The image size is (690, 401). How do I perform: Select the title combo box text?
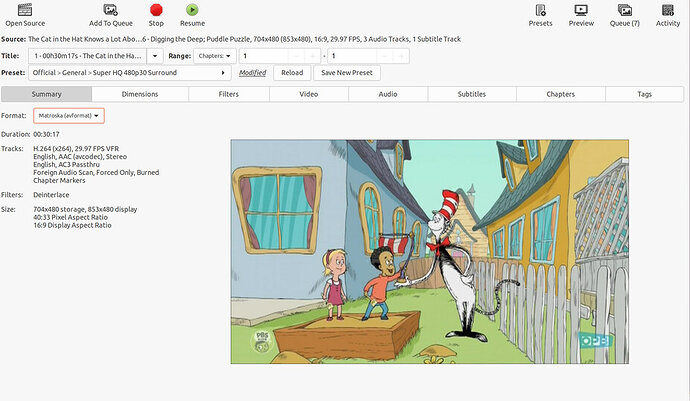[x=88, y=56]
